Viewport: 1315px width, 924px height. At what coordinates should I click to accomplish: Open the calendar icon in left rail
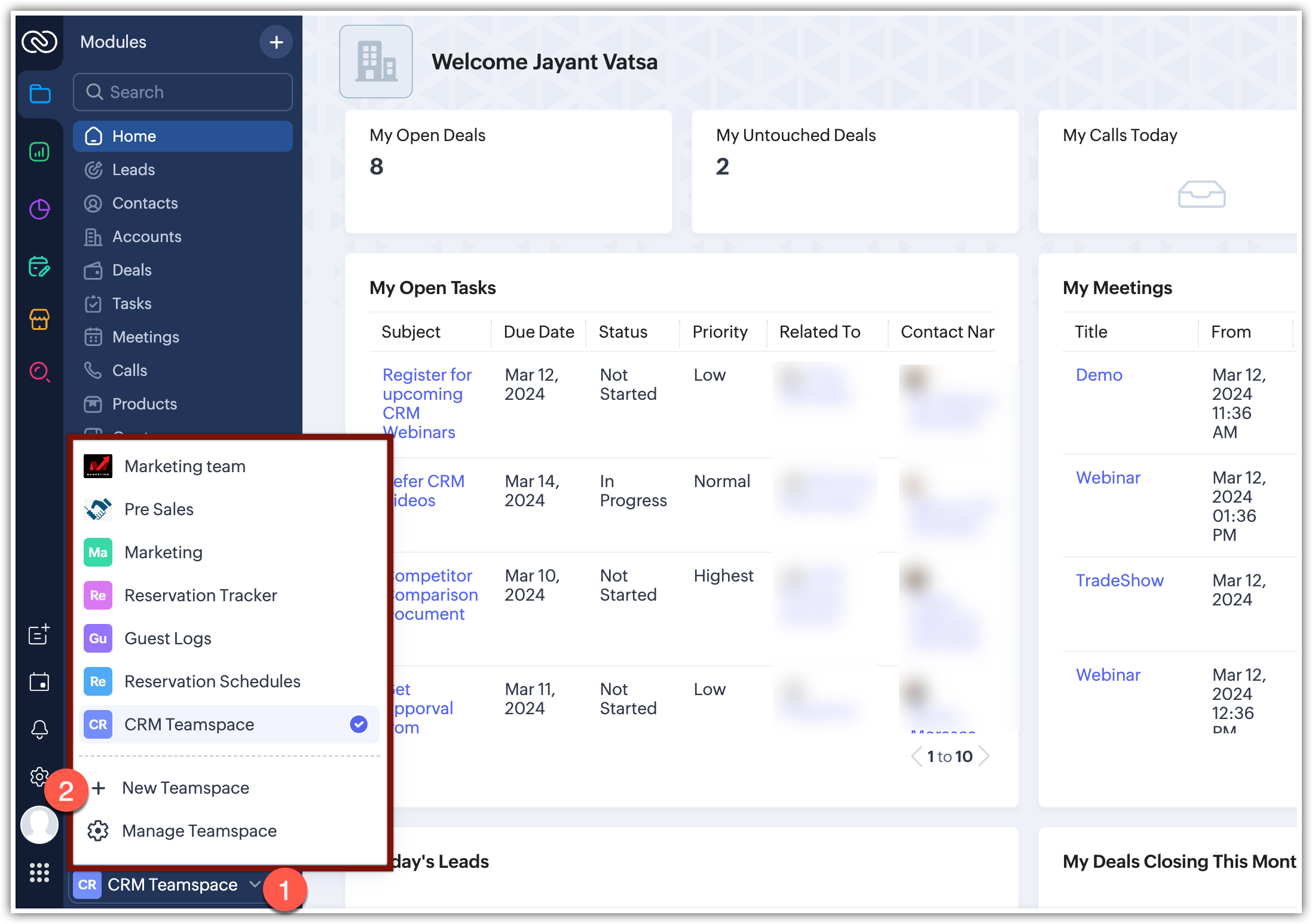pos(39,682)
